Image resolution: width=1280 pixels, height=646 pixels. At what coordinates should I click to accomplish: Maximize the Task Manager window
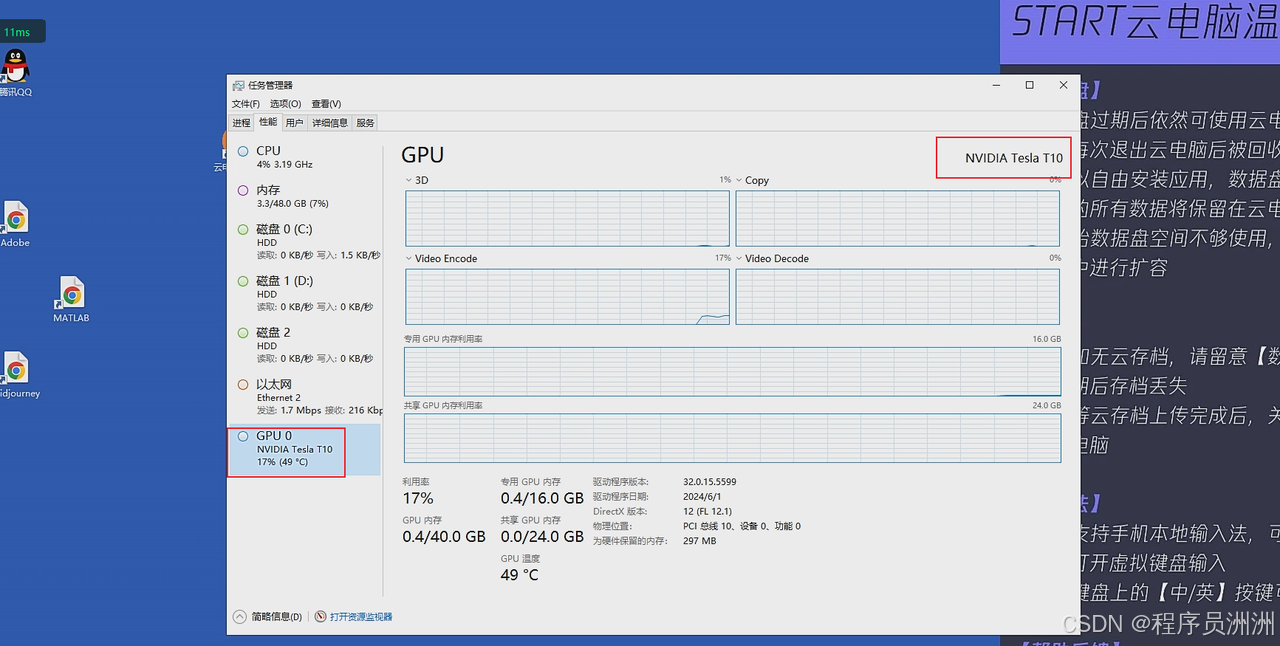1029,85
